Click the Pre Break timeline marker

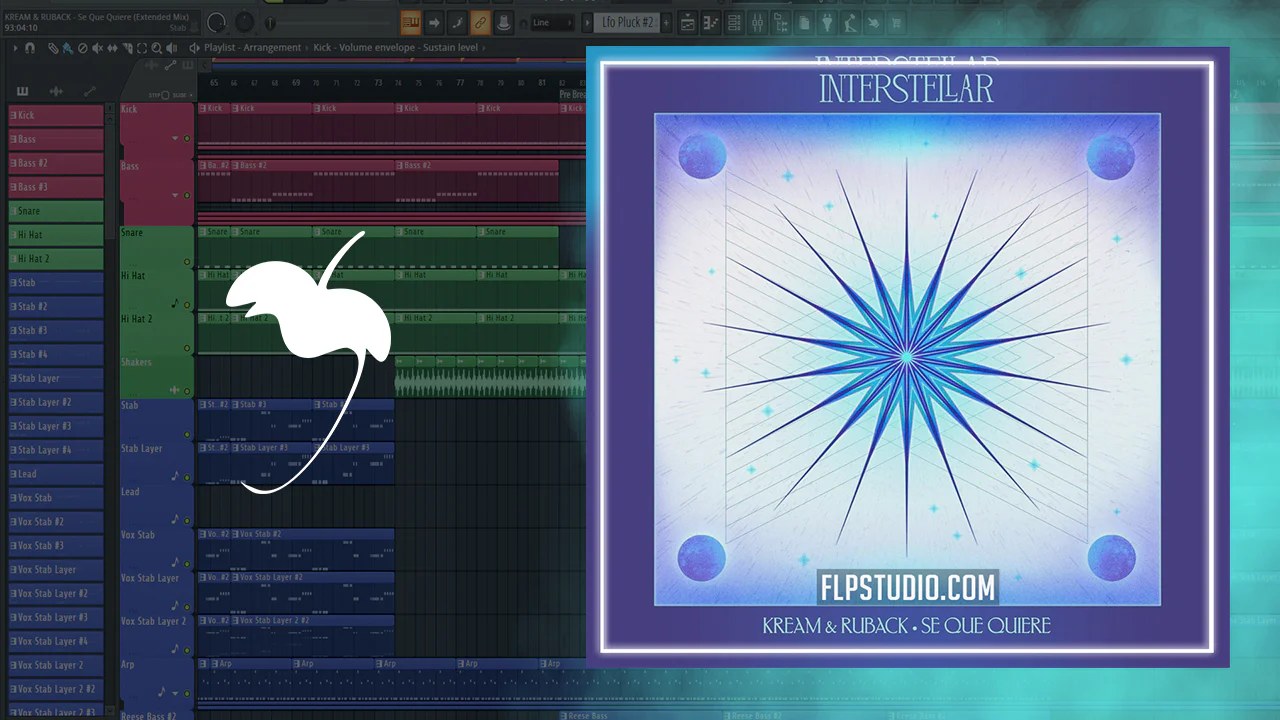click(571, 94)
